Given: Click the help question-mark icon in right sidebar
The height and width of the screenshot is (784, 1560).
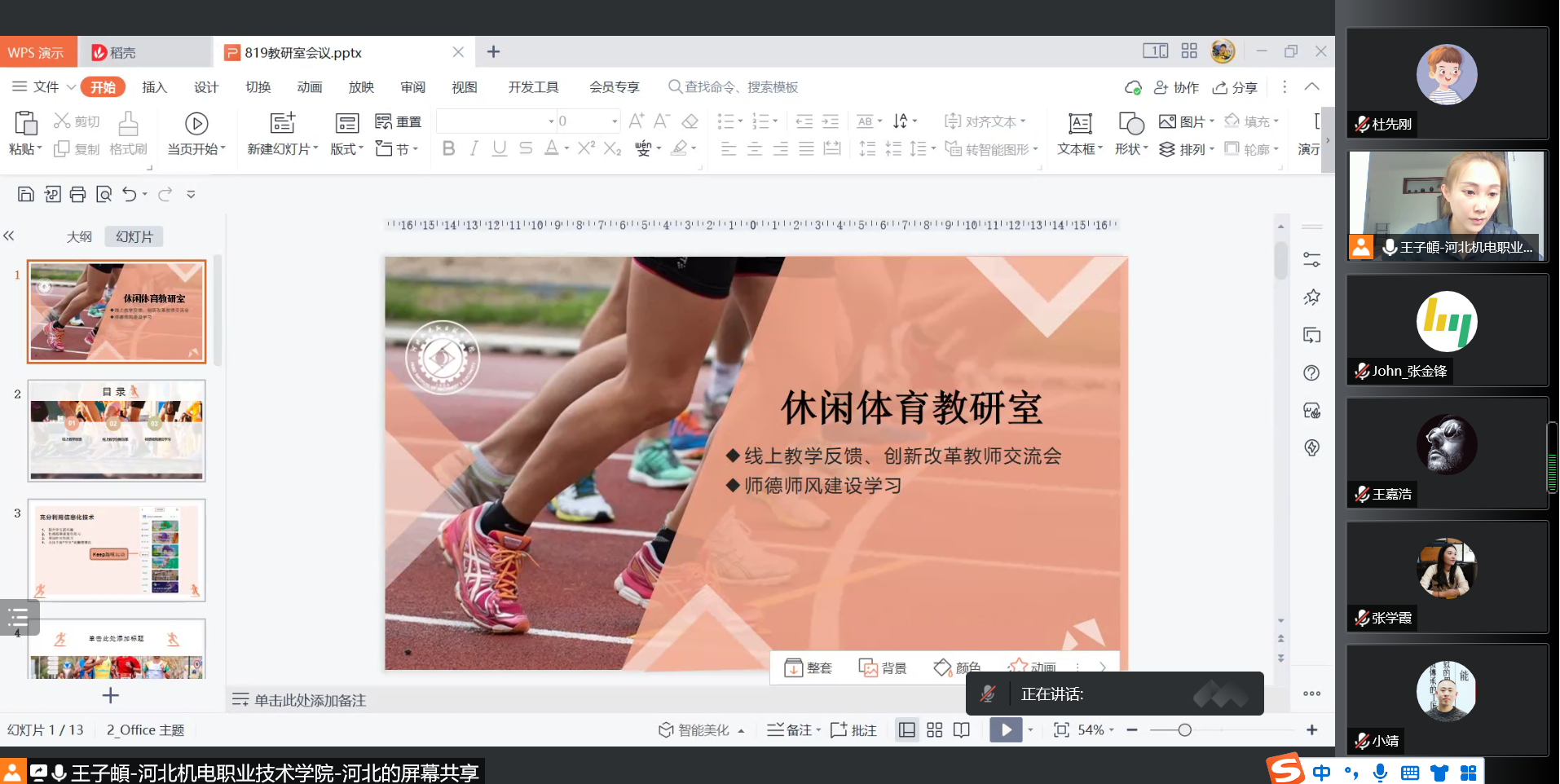Looking at the screenshot, I should pos(1311,372).
